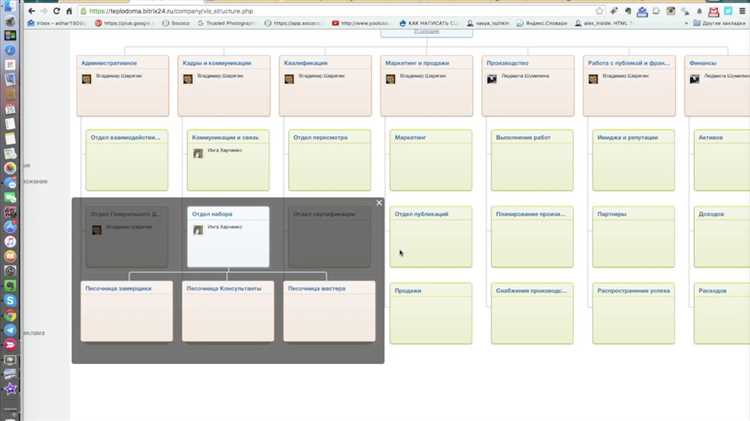
Task: Go back in browser history
Action: 32,11
